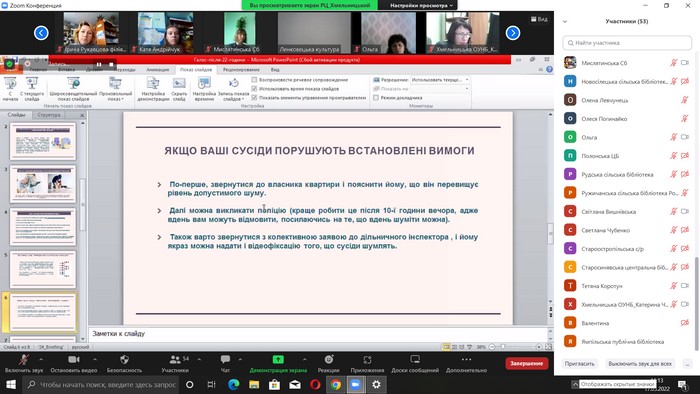Click the Вид layout button in Zoom
This screenshot has height=394, width=700.
[x=539, y=19]
